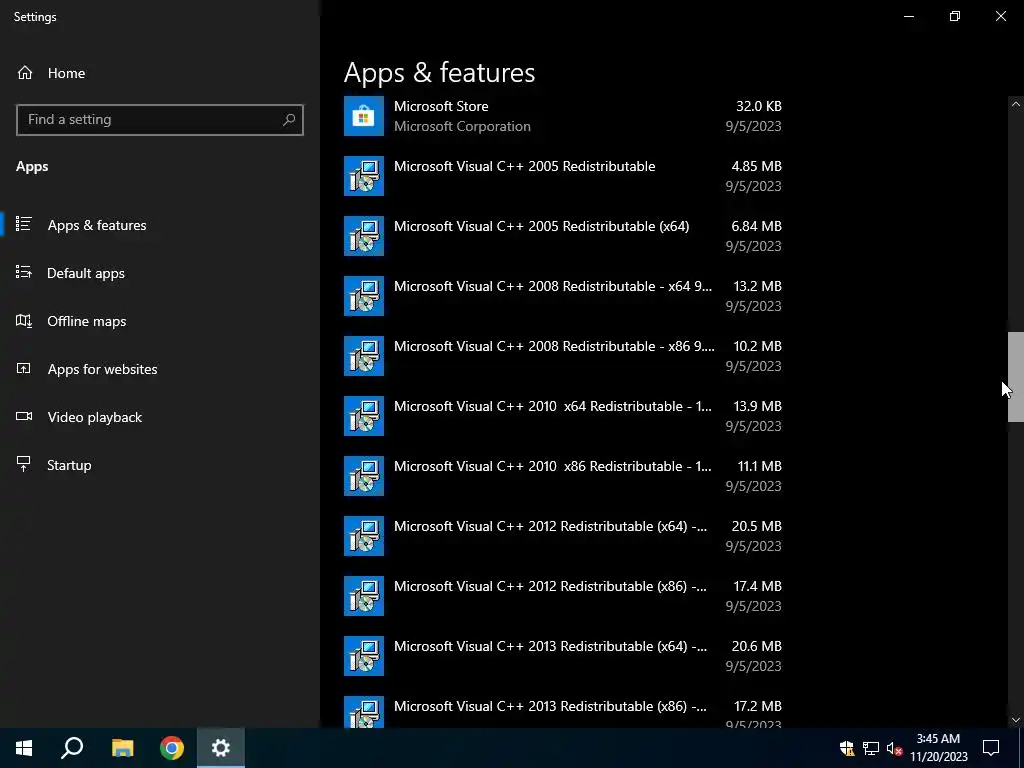The image size is (1024, 768).
Task: Click the Find a setting search box
Action: coord(159,120)
